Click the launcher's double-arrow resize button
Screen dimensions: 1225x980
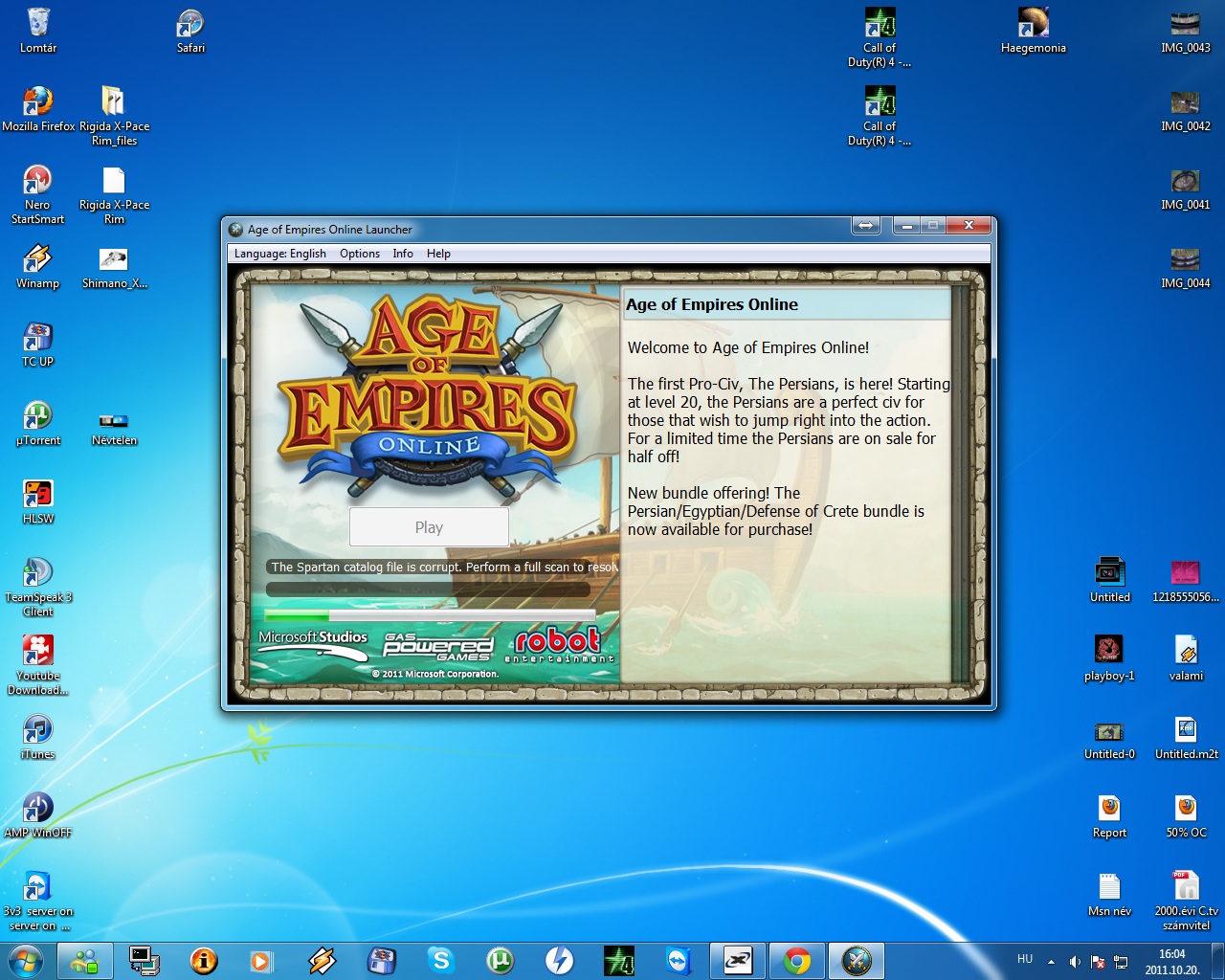[865, 225]
